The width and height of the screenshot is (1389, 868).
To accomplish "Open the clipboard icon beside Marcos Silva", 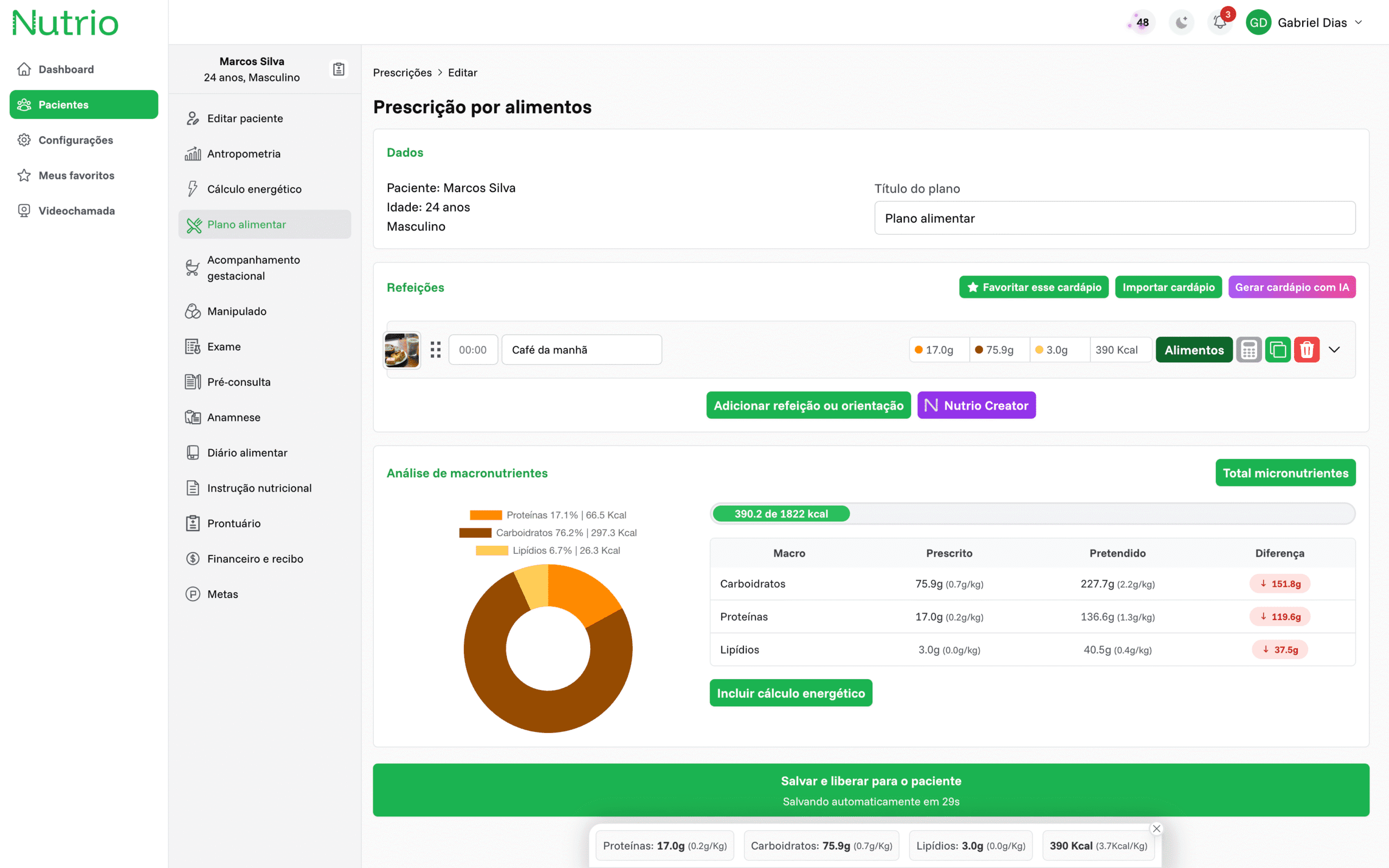I will coord(339,69).
